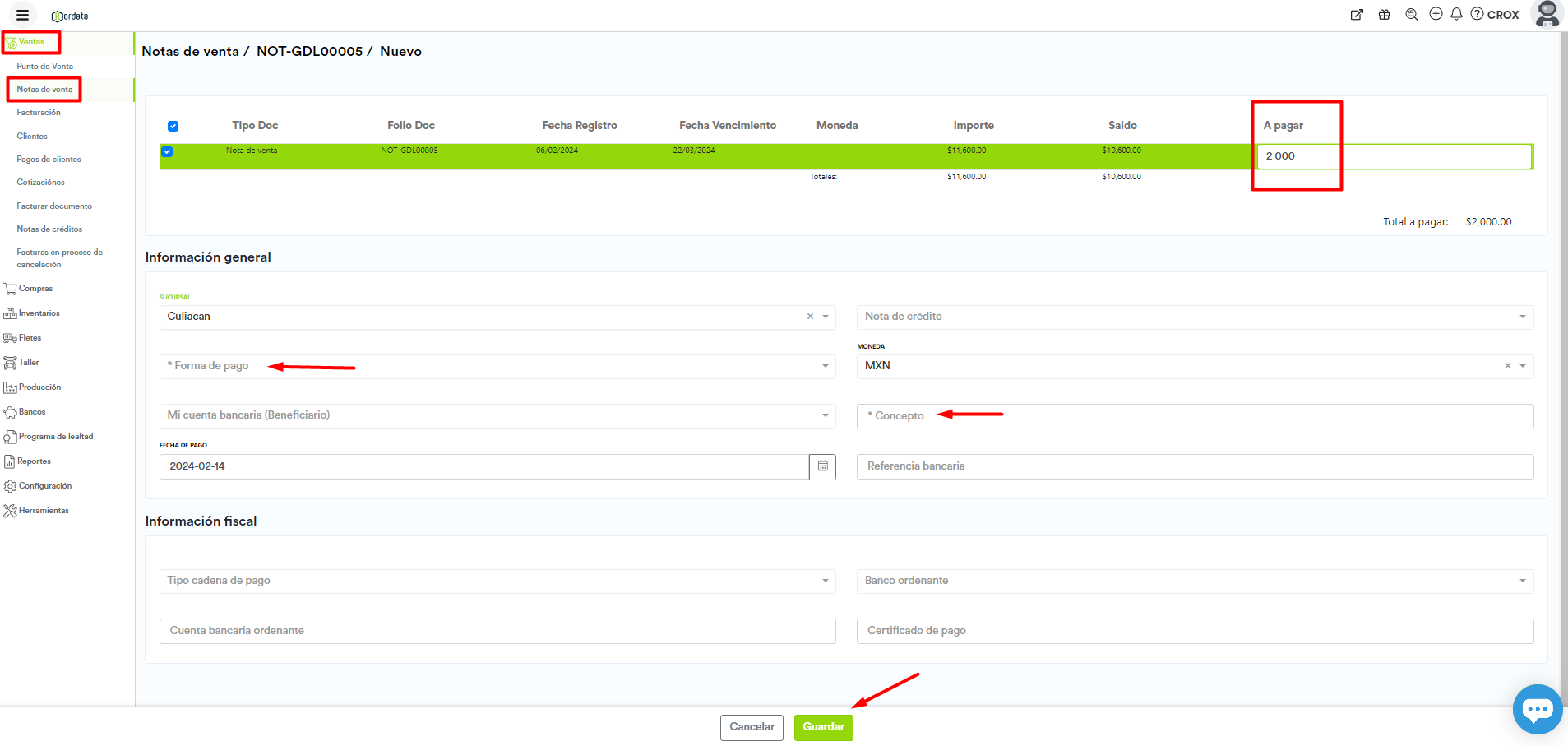Click the gift icon in top bar
The height and width of the screenshot is (746, 1568).
point(1385,15)
